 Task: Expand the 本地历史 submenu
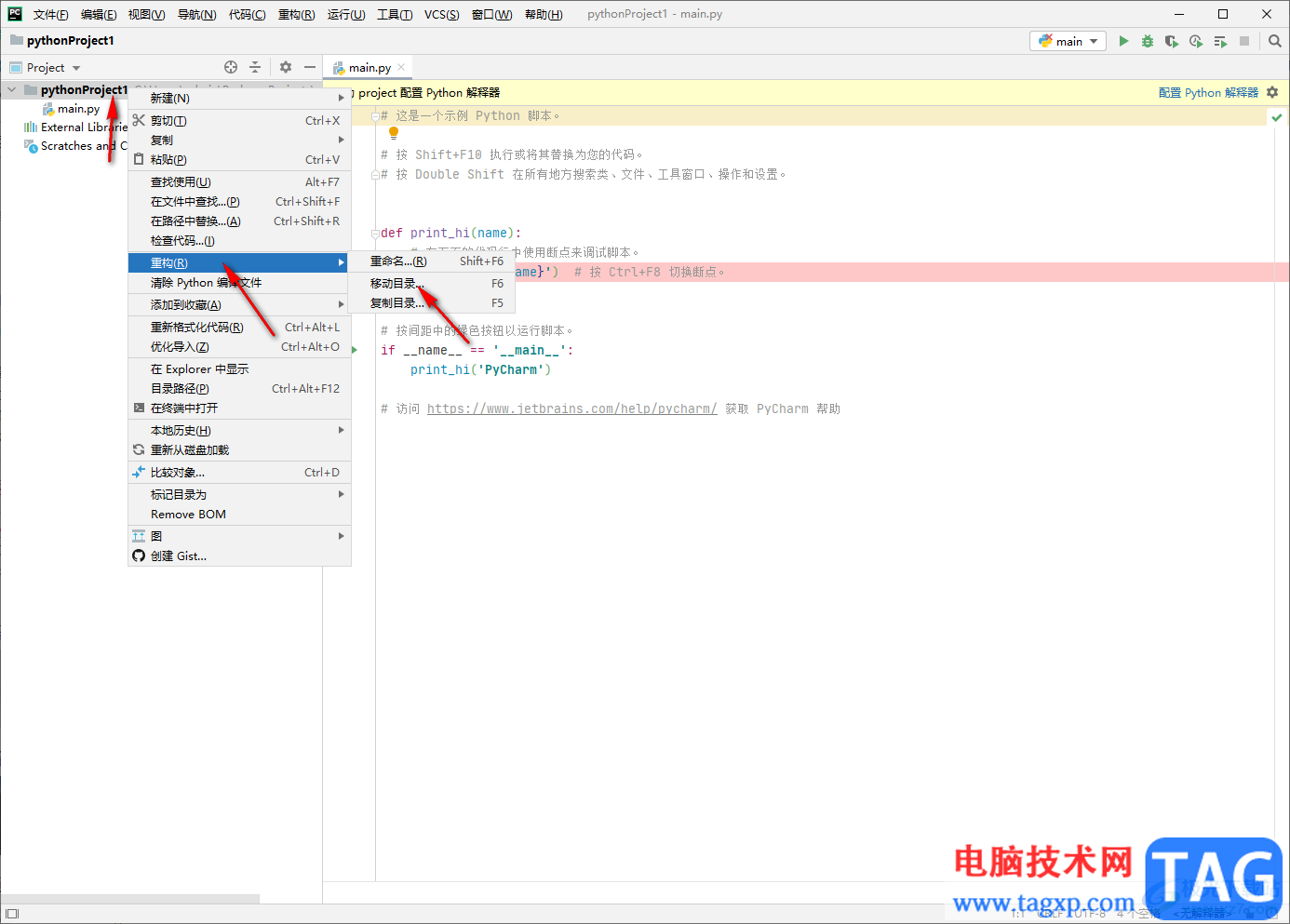point(239,430)
